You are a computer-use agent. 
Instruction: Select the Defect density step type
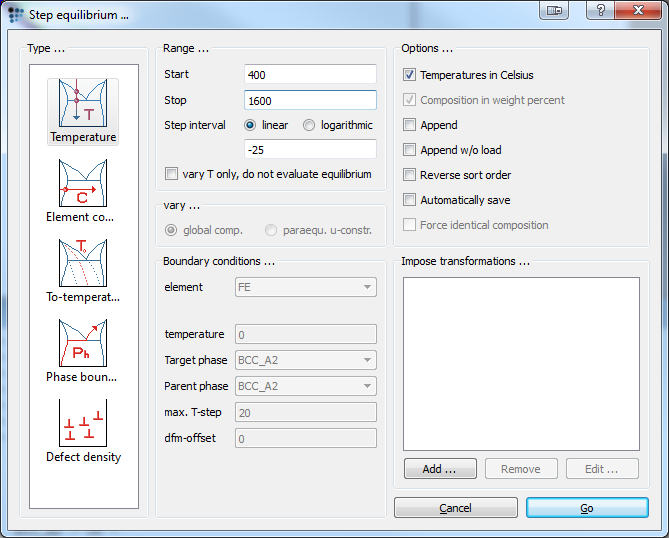pos(83,424)
